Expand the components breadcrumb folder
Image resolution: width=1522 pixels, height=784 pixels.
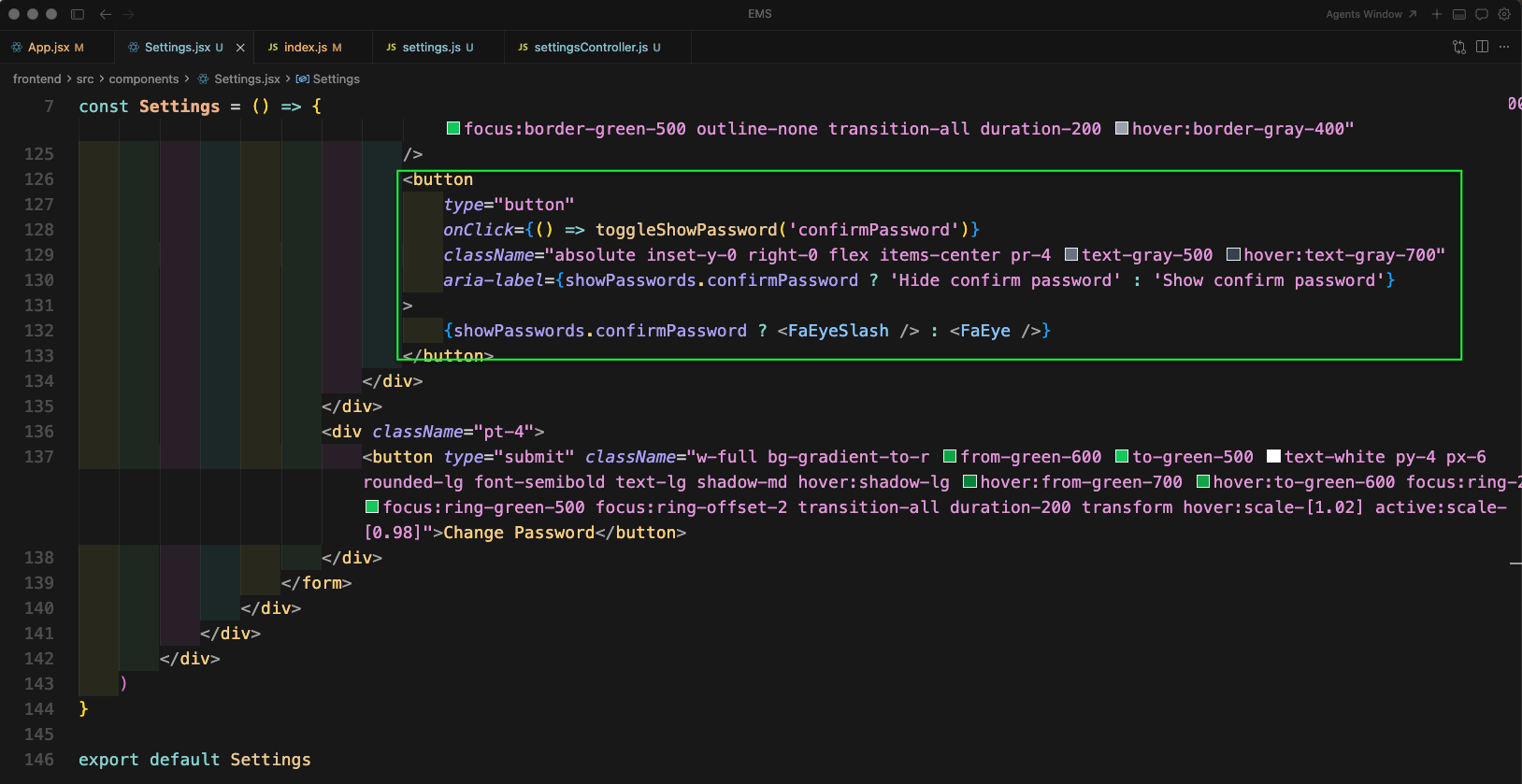143,79
